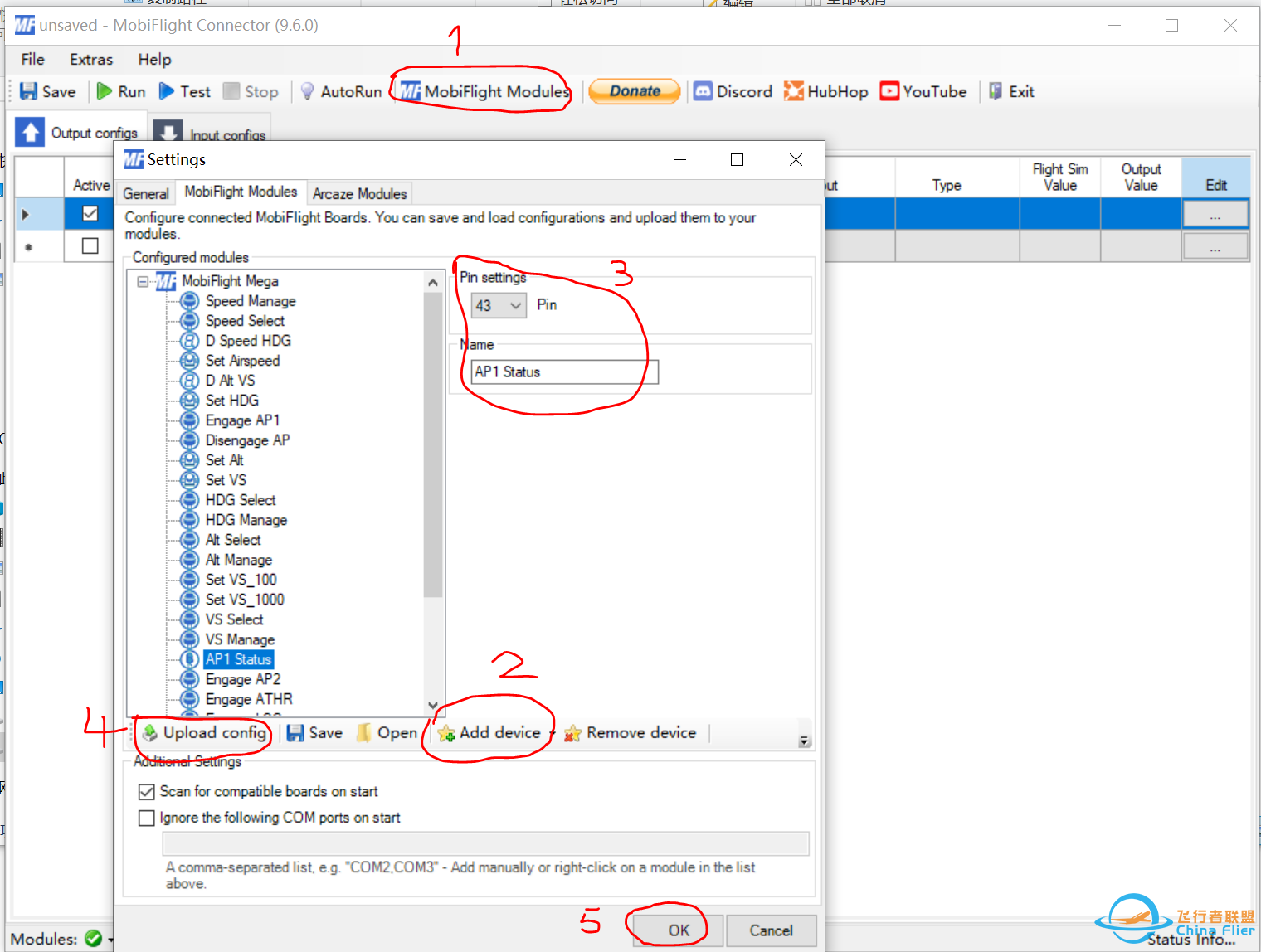The height and width of the screenshot is (952, 1261).
Task: Select the Set VS_100 device
Action: [x=241, y=580]
